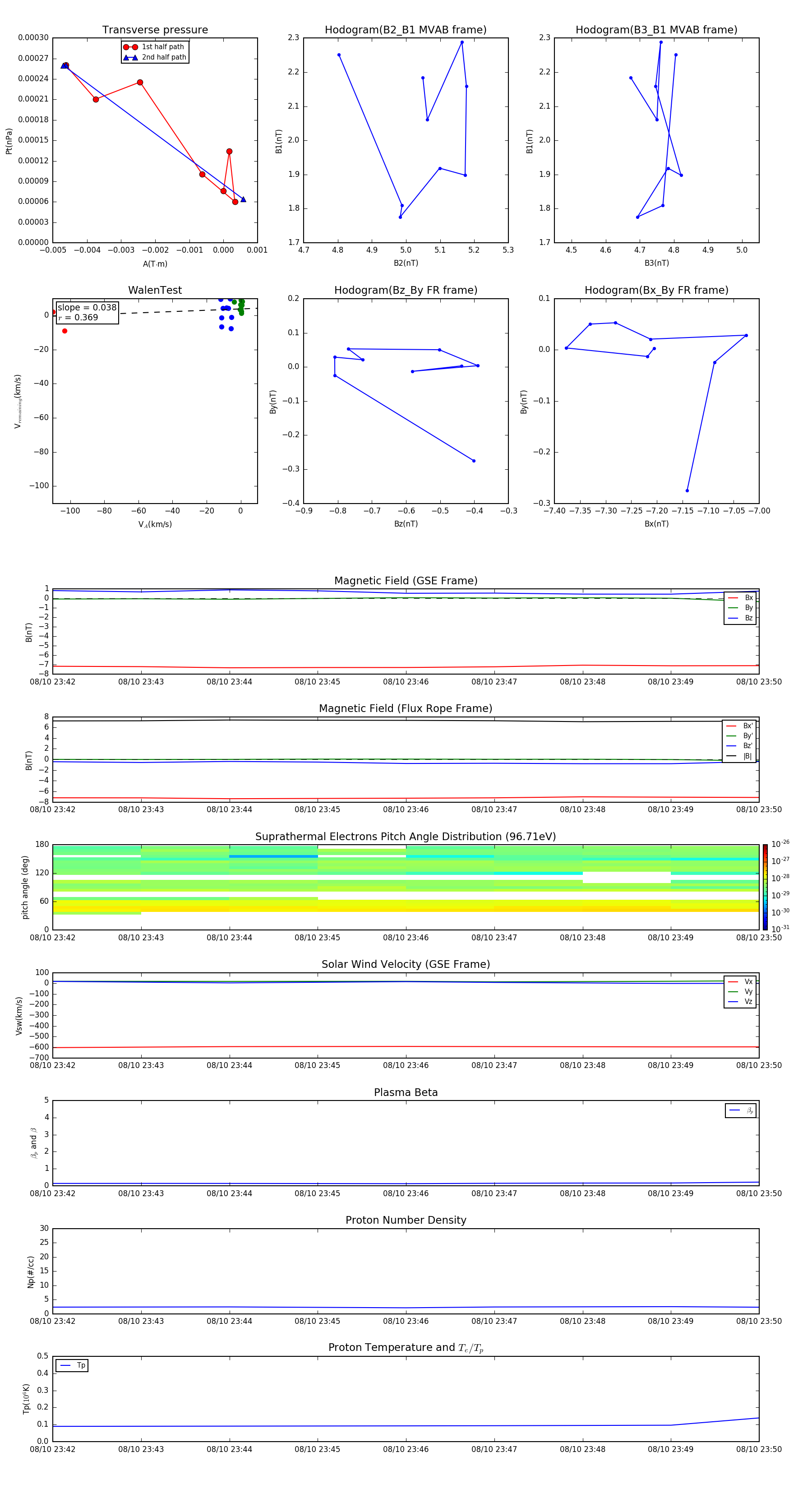
Task: Click the 'Hodogram(Bx_By FR frame)' title
Action: pyautogui.click(x=656, y=290)
